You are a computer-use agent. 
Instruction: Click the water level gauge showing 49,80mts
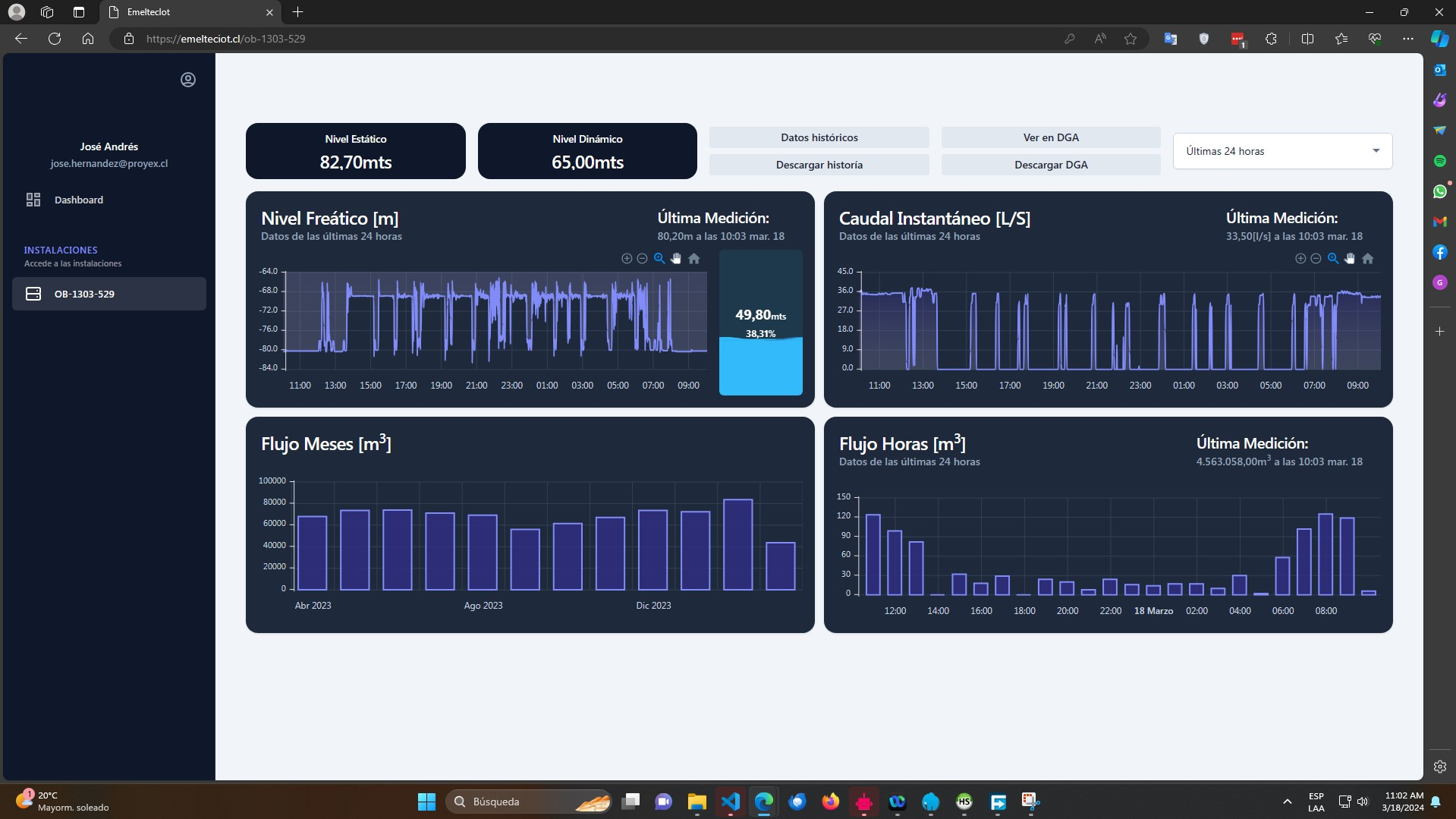761,323
